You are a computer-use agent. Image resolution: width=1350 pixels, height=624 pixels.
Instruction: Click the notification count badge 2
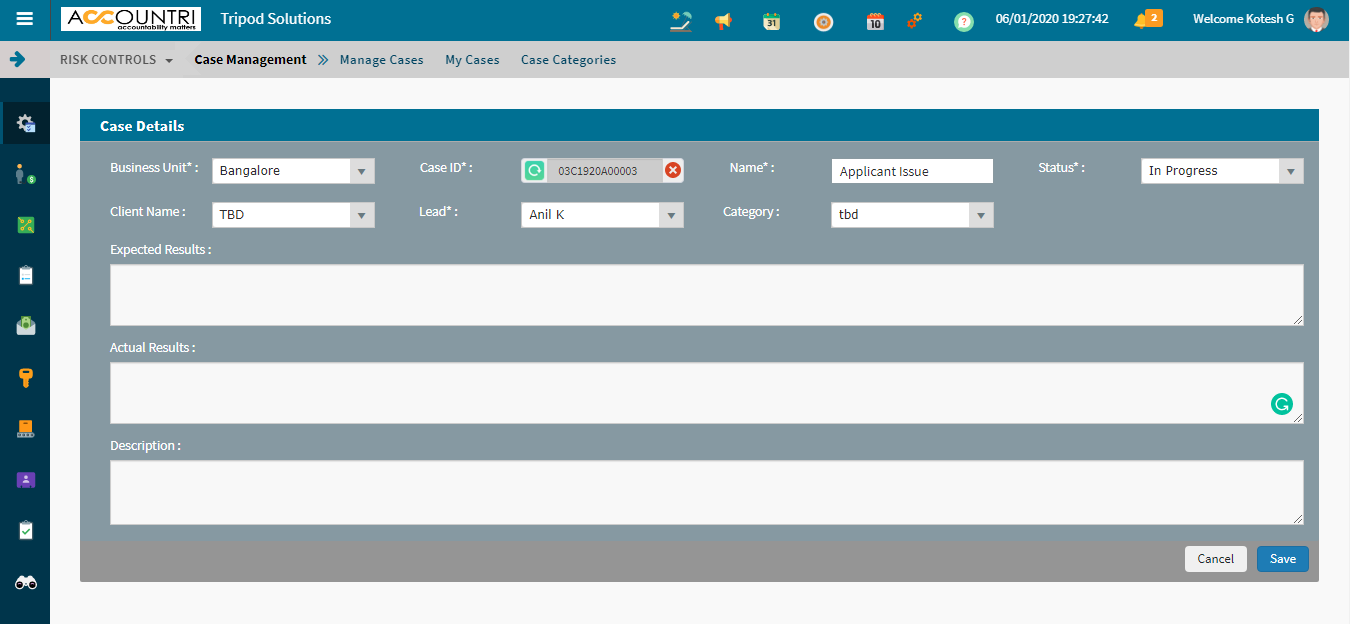tap(1154, 17)
